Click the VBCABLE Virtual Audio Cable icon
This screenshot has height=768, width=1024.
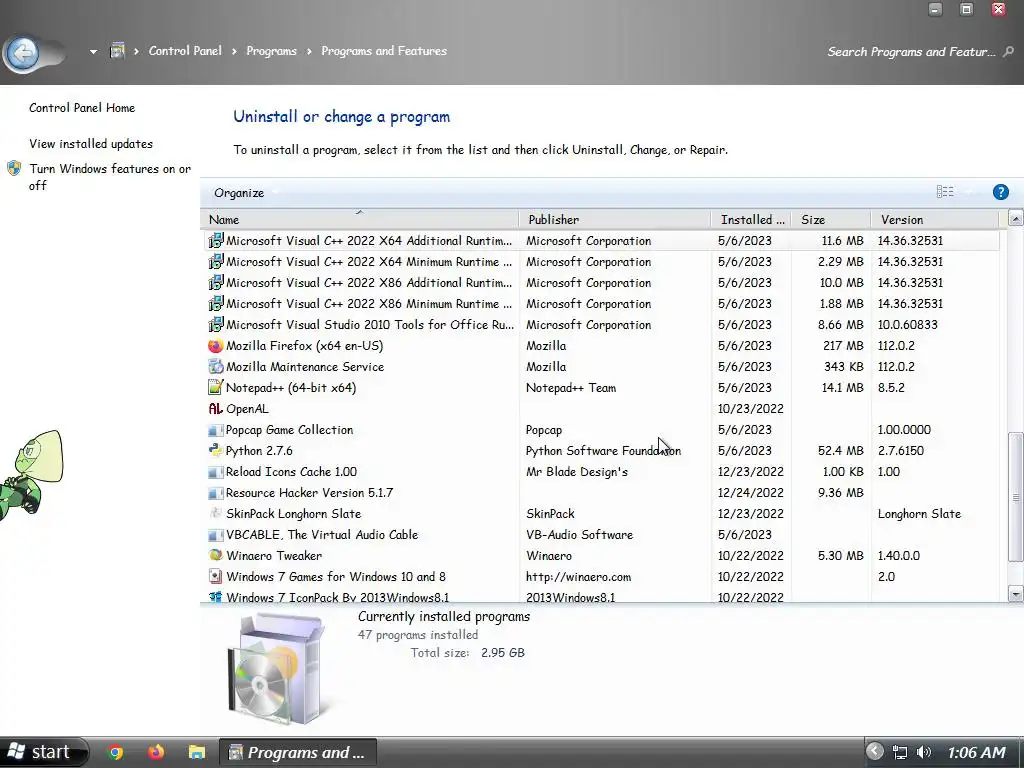point(216,535)
